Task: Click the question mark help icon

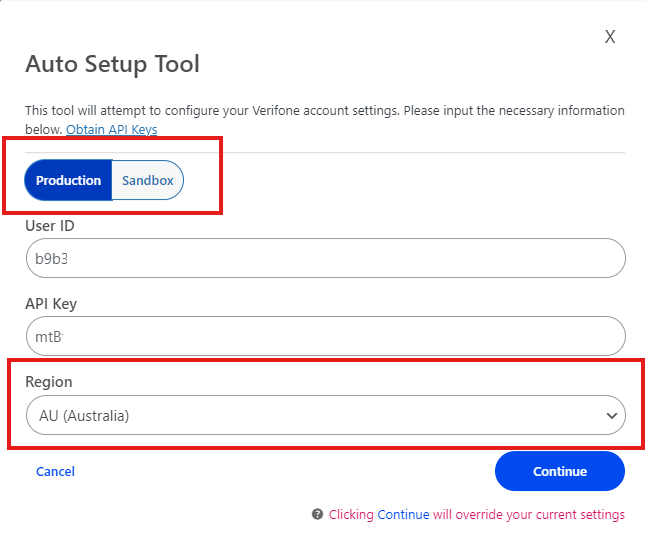Action: [x=317, y=514]
